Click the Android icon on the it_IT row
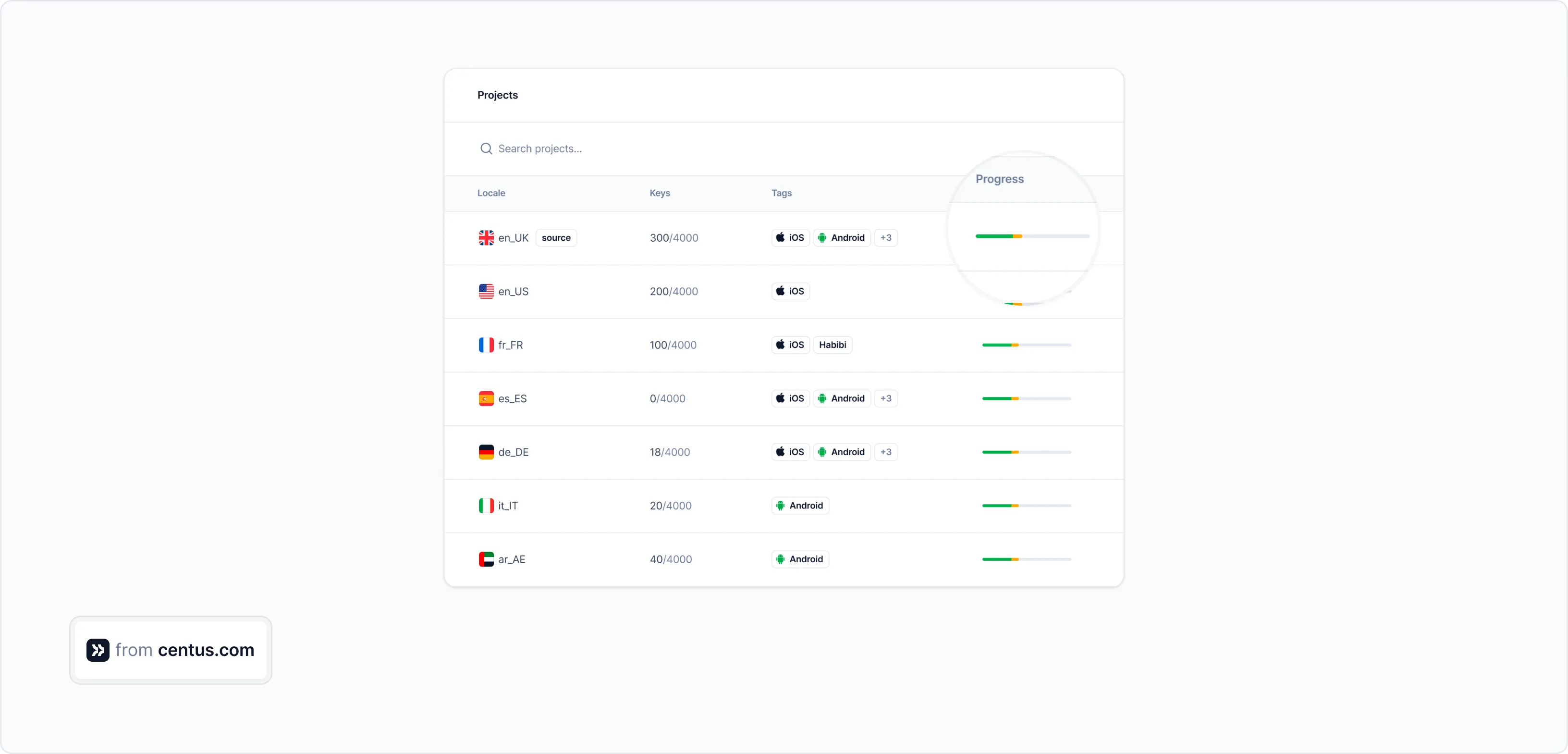Viewport: 1568px width, 754px height. click(799, 506)
